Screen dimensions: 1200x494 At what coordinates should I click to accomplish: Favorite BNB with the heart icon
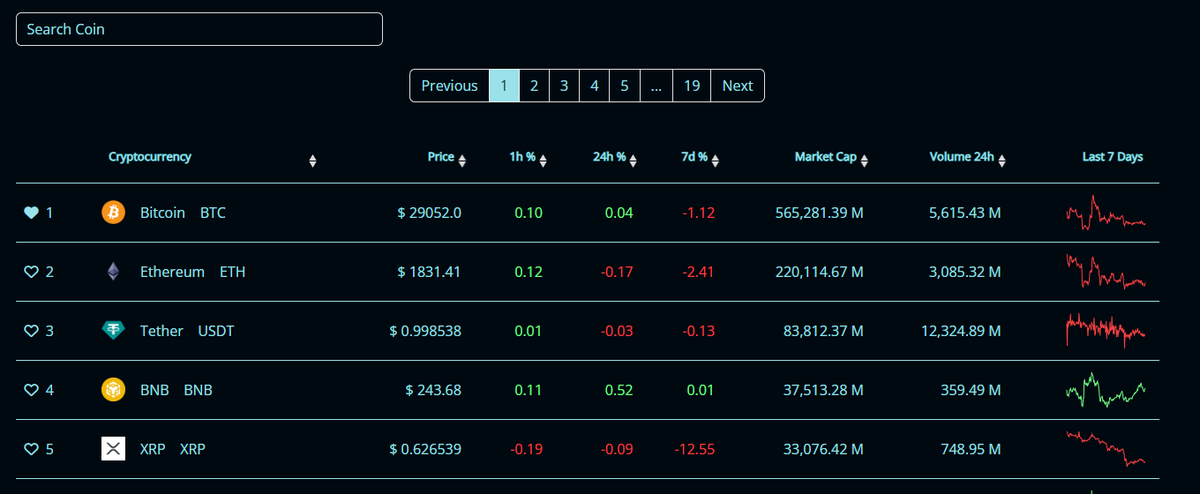pyautogui.click(x=31, y=390)
